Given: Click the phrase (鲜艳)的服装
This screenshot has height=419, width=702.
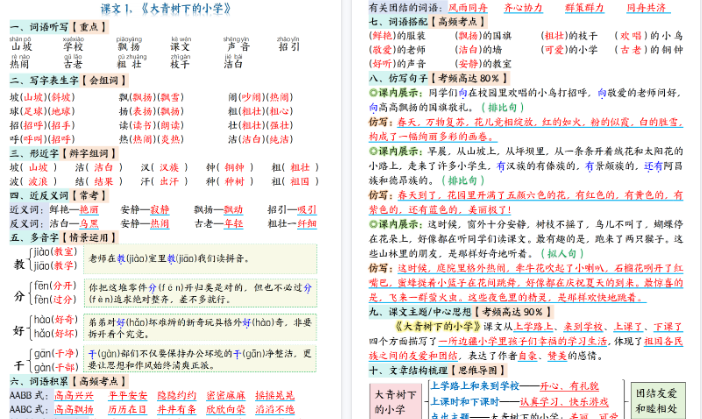Looking at the screenshot, I should pyautogui.click(x=398, y=36).
